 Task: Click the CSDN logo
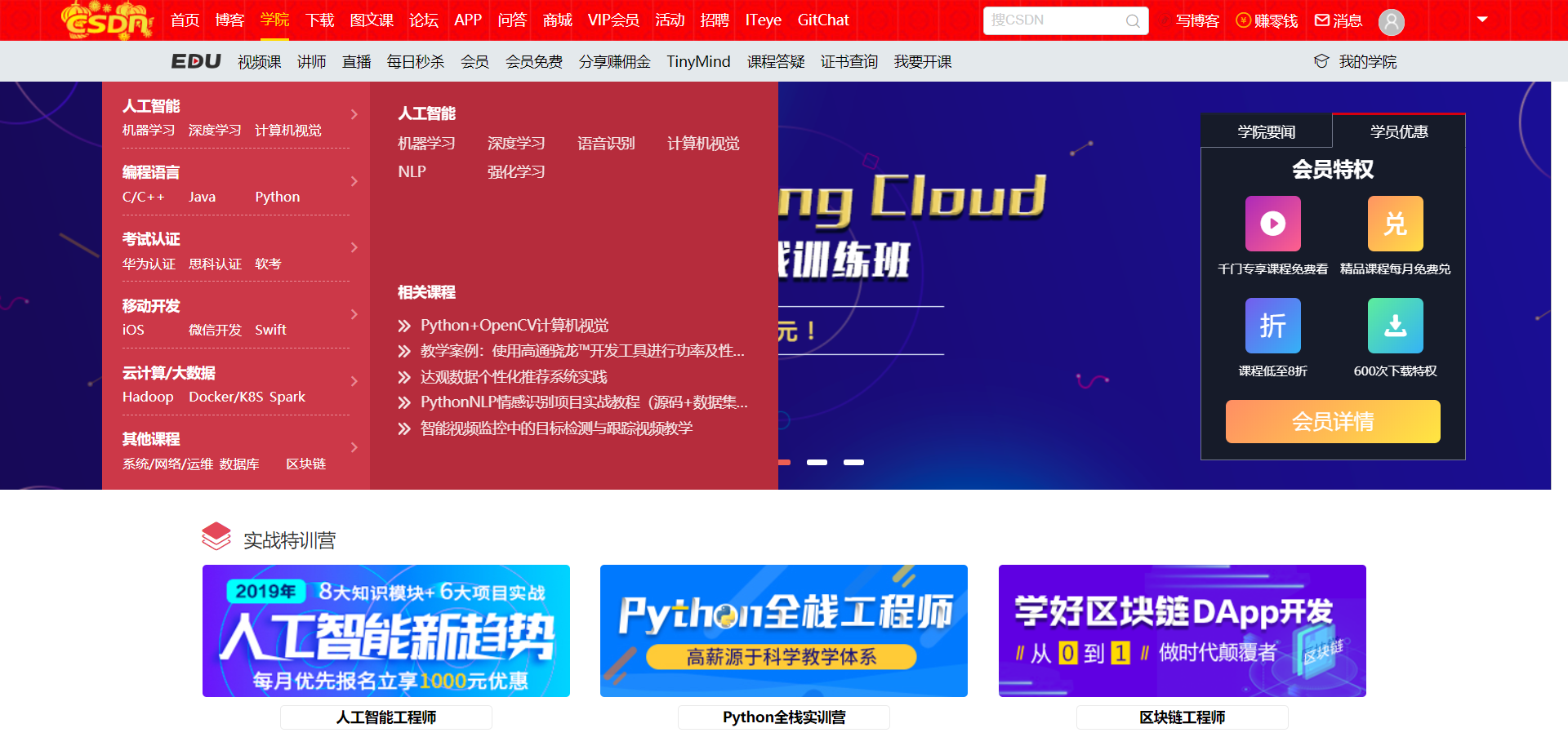pyautogui.click(x=107, y=20)
